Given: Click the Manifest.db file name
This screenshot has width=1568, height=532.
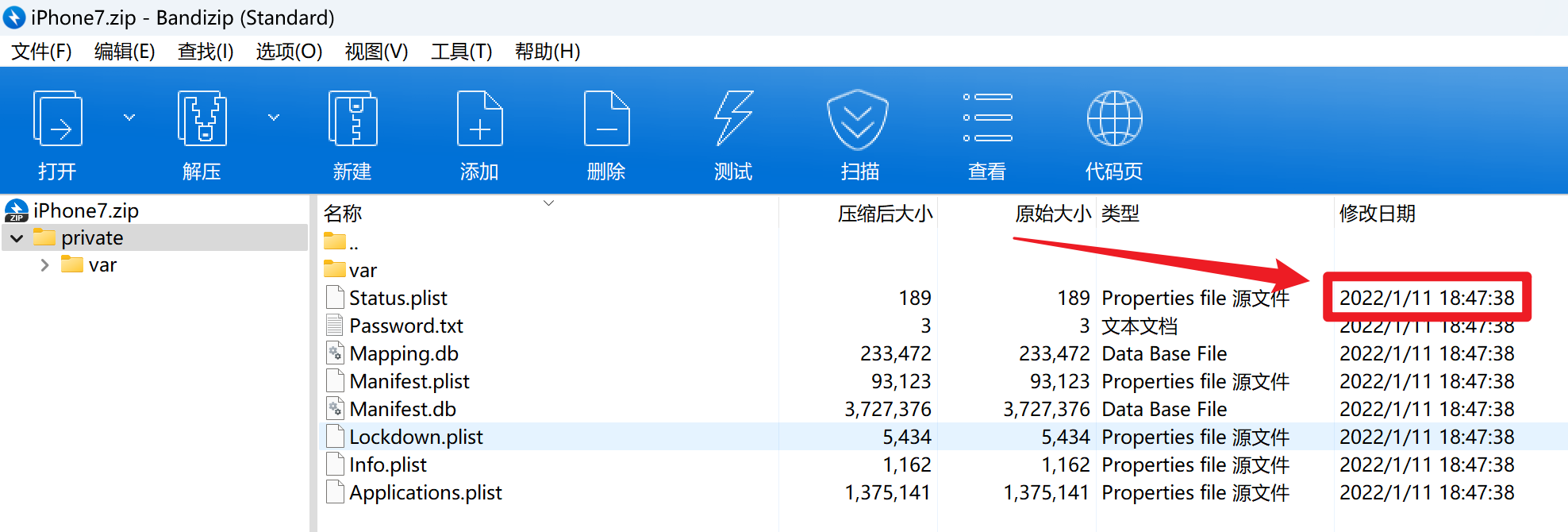Looking at the screenshot, I should (402, 409).
